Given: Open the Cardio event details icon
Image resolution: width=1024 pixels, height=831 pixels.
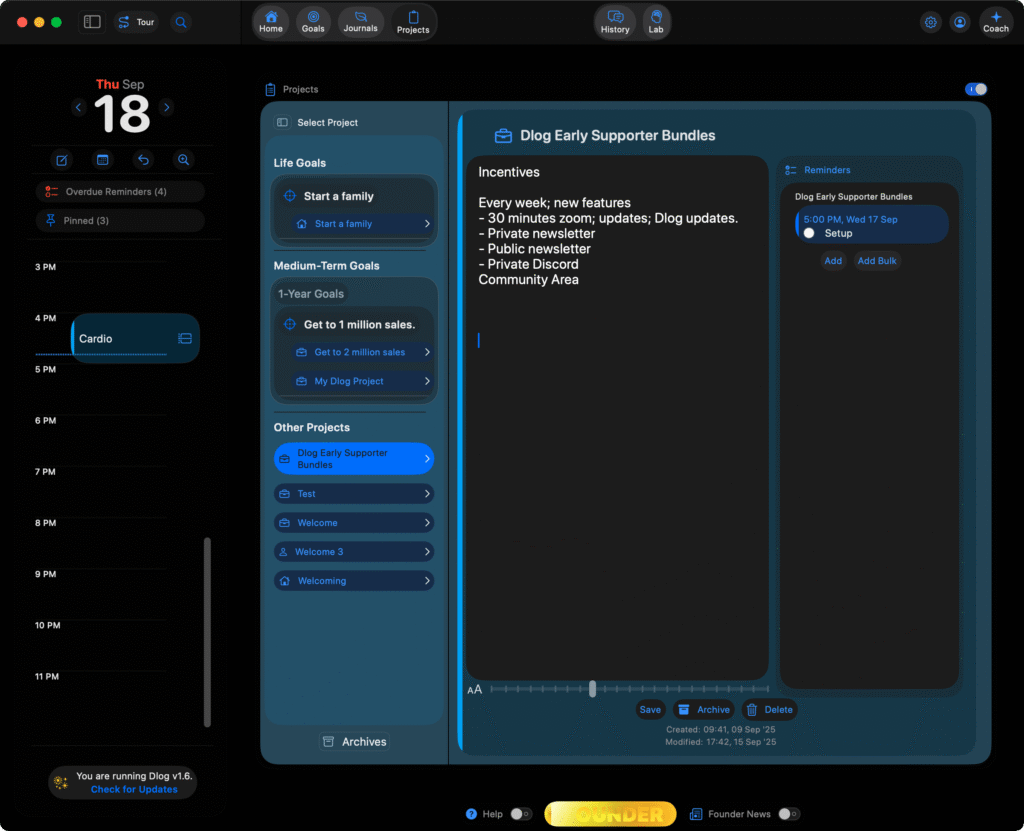Looking at the screenshot, I should (185, 338).
